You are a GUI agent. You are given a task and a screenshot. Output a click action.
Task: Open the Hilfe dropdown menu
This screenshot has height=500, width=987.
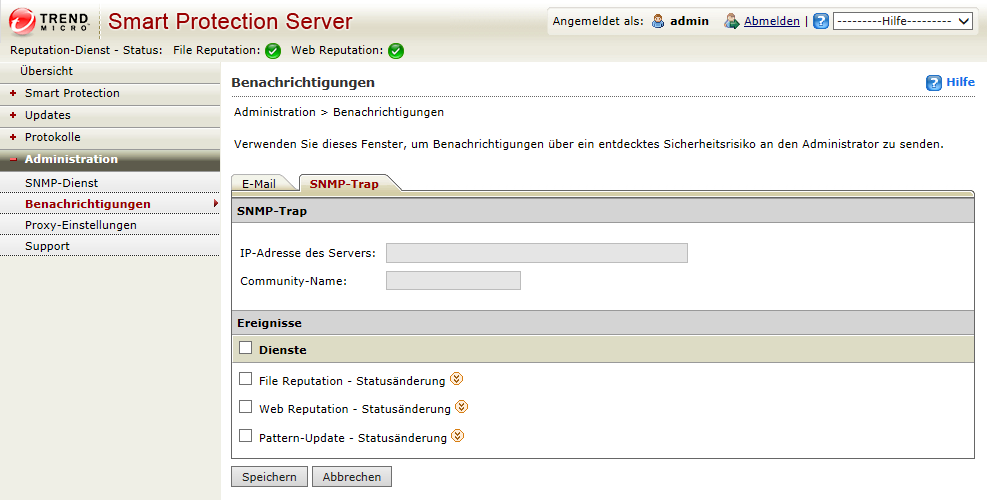point(904,21)
